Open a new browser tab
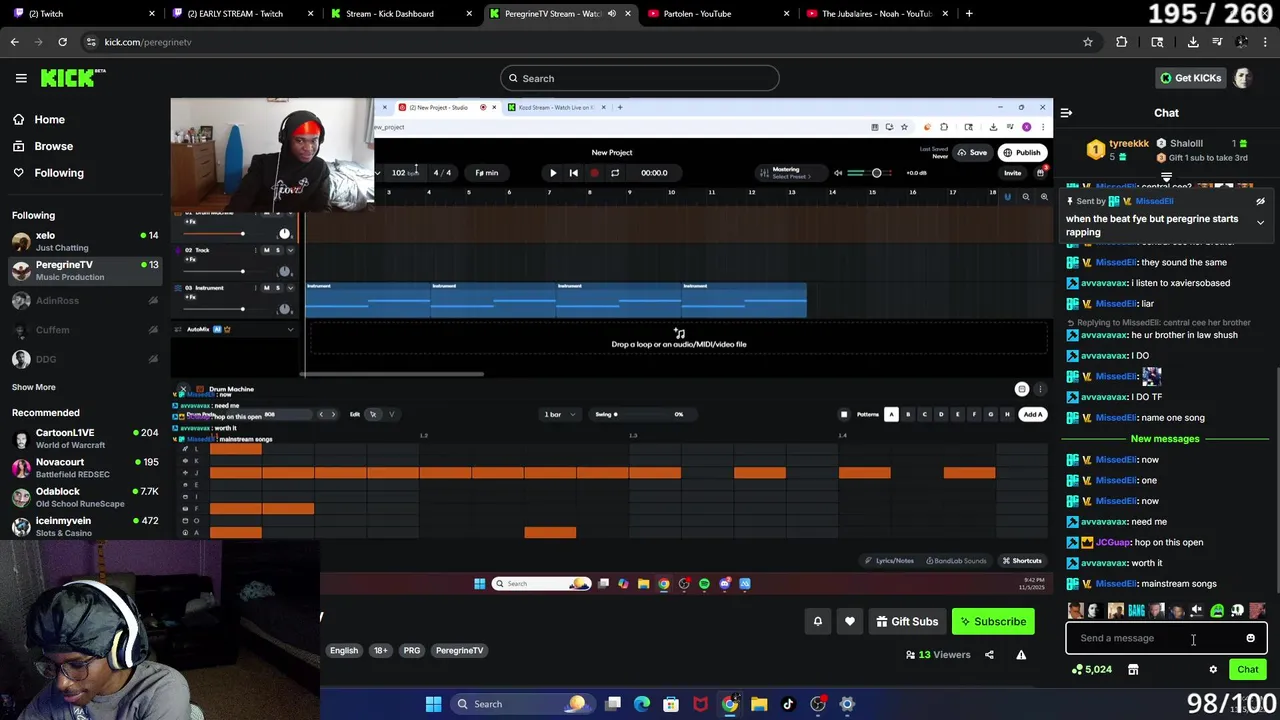 [969, 14]
